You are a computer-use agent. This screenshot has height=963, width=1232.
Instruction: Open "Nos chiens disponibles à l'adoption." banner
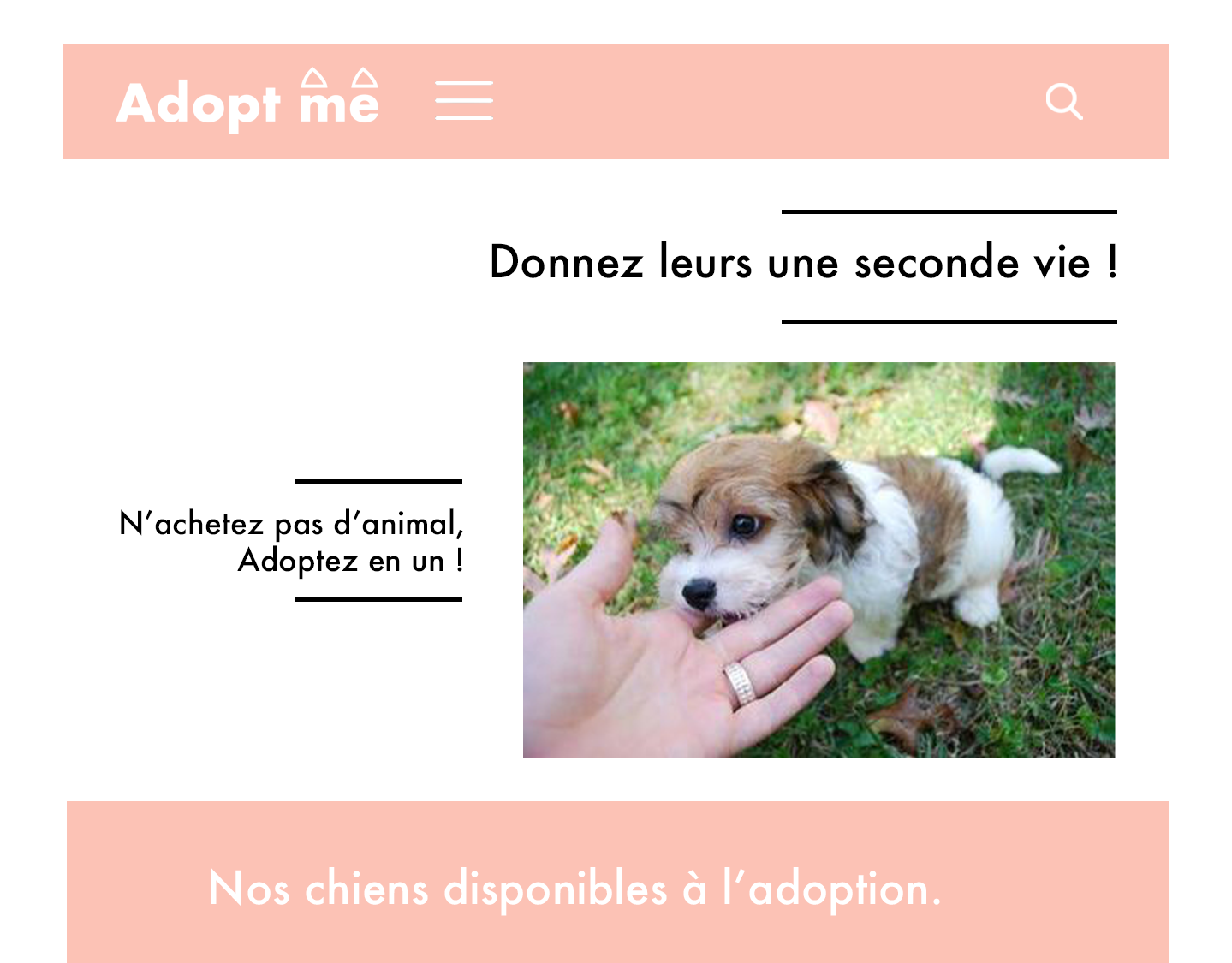[x=617, y=882]
